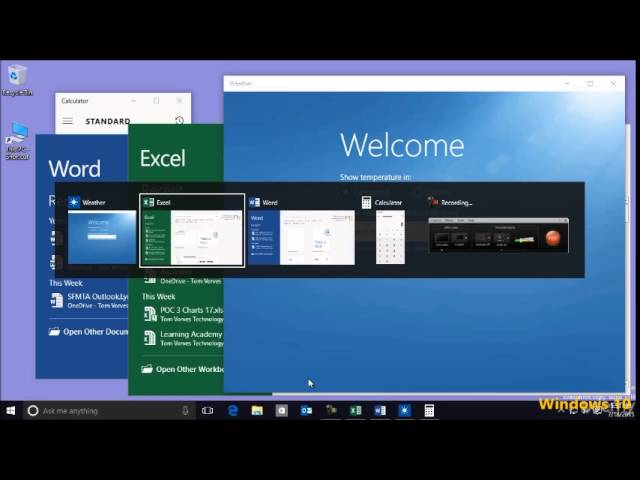Click the Weather sun icon in the switcher label
Screen dimensions: 640x480
click(x=74, y=202)
